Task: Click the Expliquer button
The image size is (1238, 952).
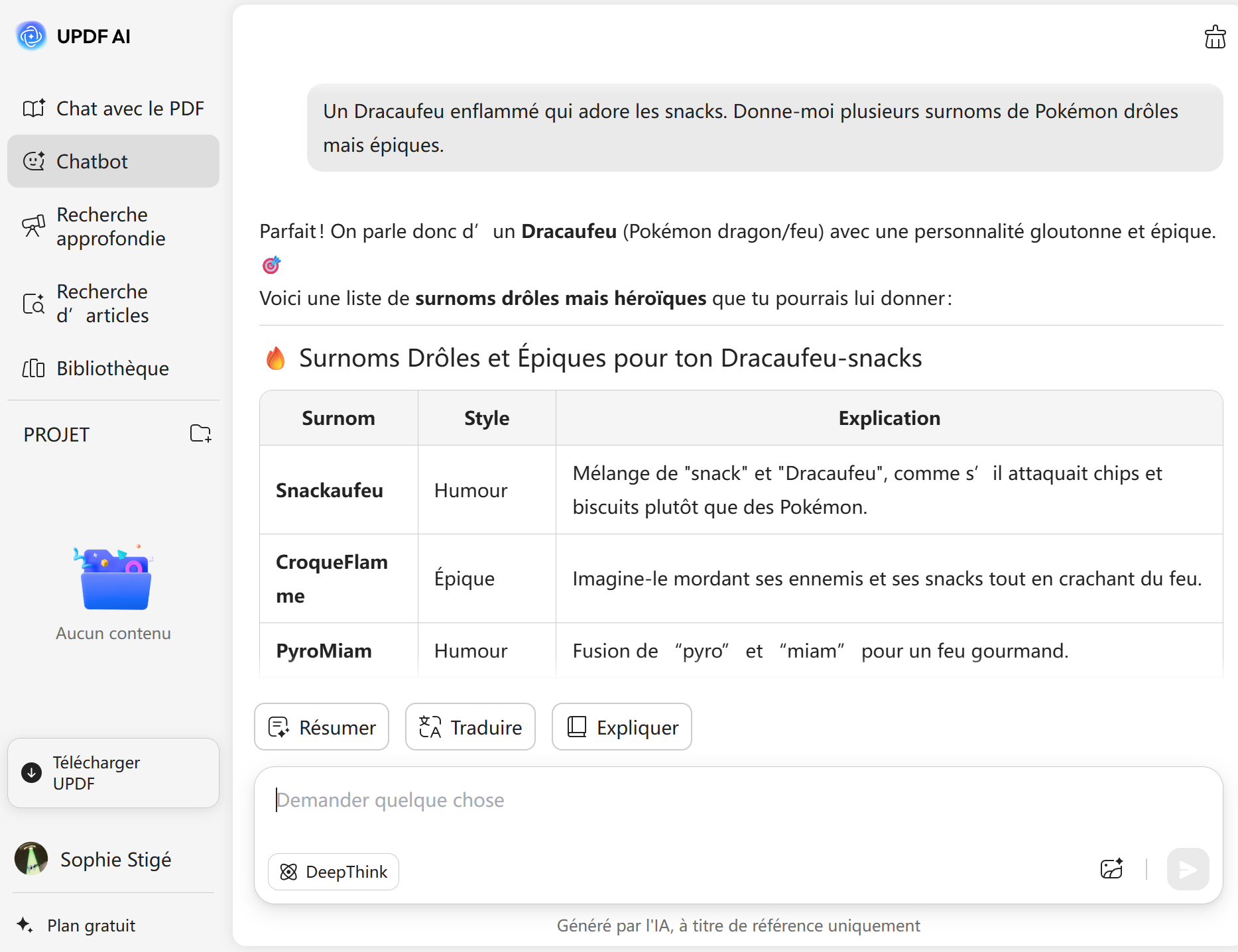Action: pos(622,727)
